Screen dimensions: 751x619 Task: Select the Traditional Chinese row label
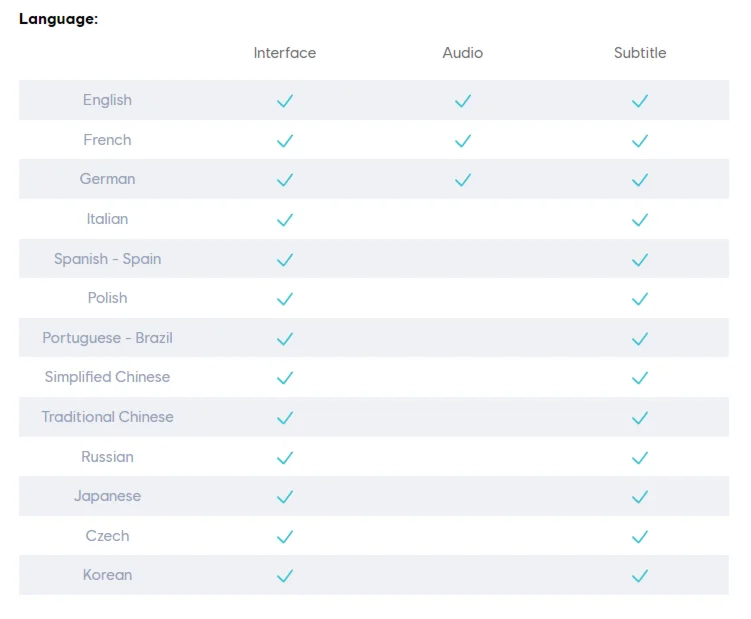pyautogui.click(x=107, y=417)
